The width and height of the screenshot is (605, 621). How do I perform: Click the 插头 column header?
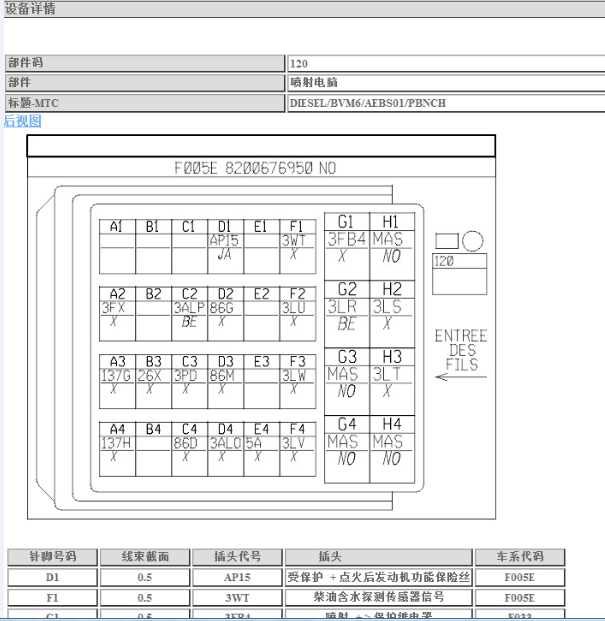379,557
